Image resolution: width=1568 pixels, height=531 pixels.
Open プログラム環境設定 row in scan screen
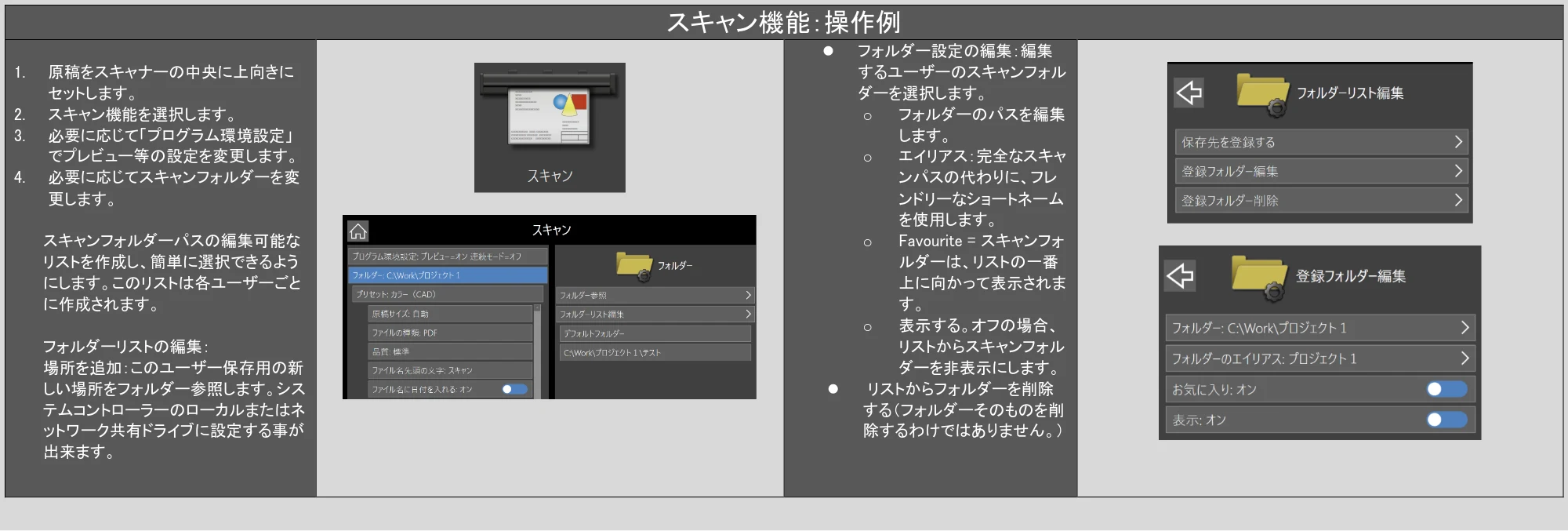point(447,256)
